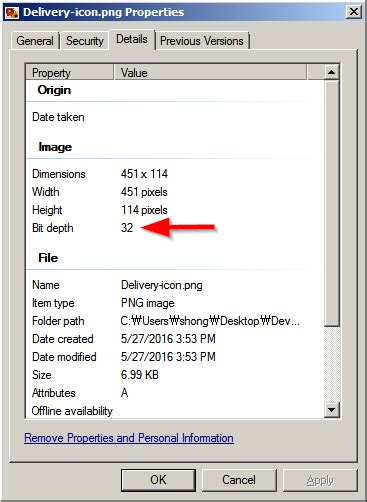Viewport: 367px width, 502px height.
Task: Click the bit depth value 32
Action: [x=127, y=228]
